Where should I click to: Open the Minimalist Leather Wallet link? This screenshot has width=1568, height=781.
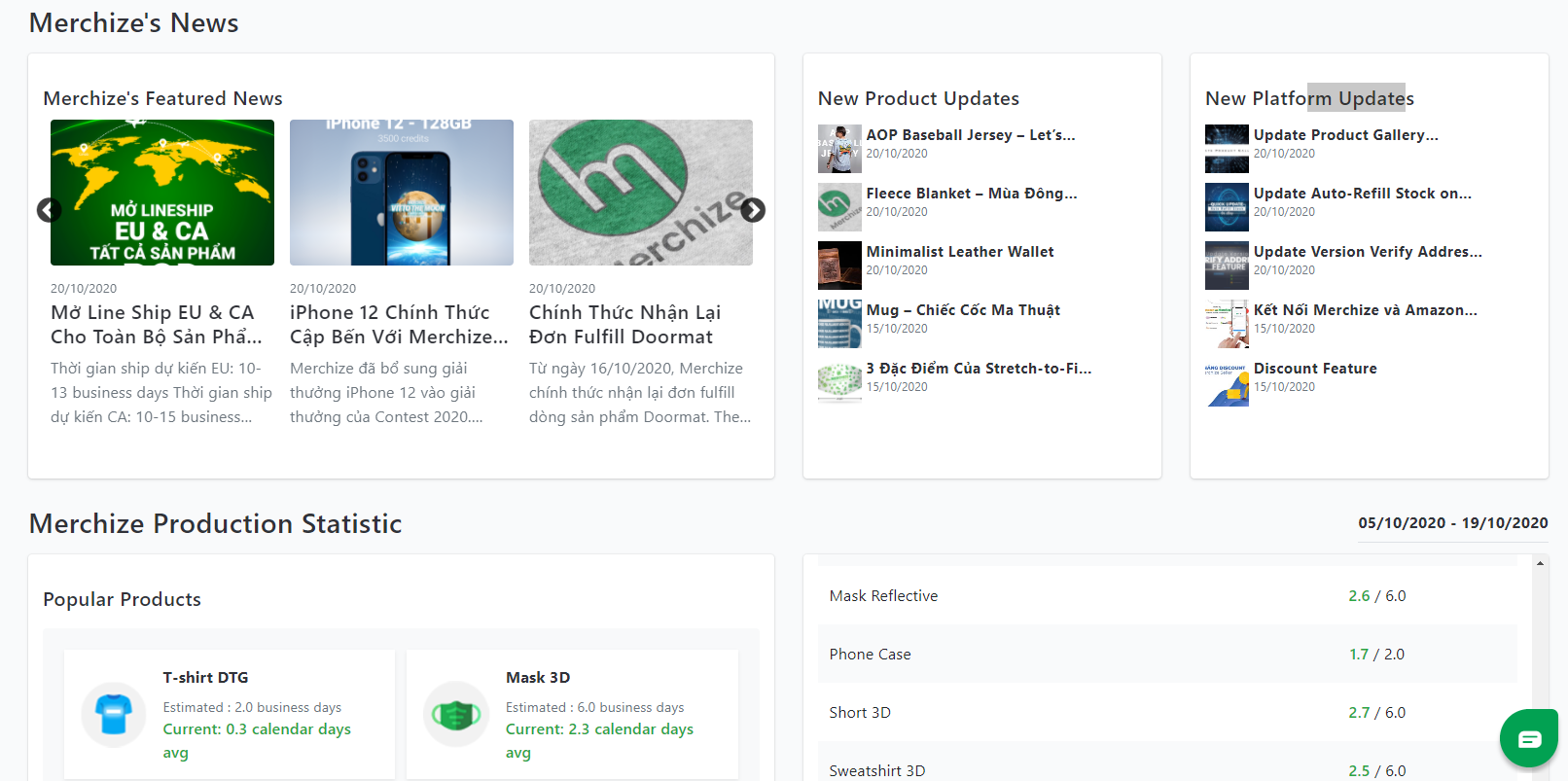coord(960,252)
